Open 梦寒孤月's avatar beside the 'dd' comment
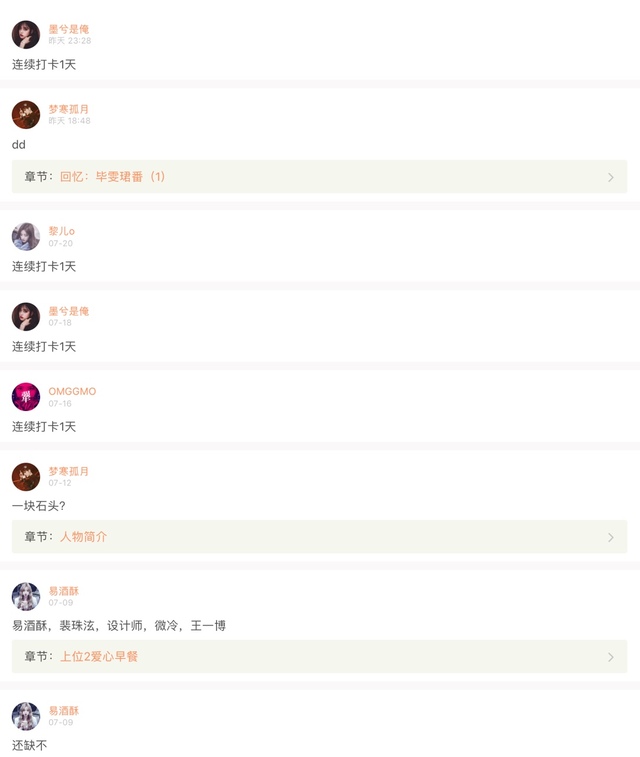This screenshot has width=640, height=757. tap(26, 115)
